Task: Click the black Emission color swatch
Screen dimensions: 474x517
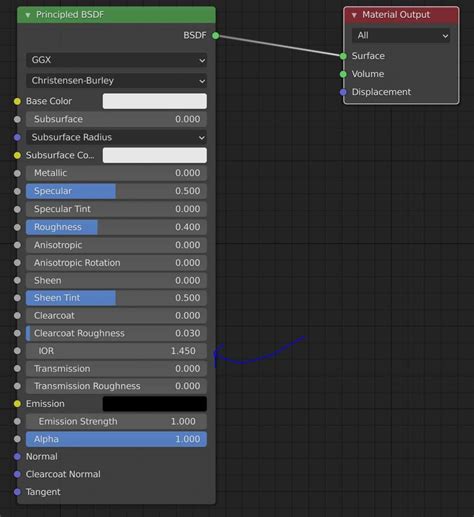Action: (155, 404)
